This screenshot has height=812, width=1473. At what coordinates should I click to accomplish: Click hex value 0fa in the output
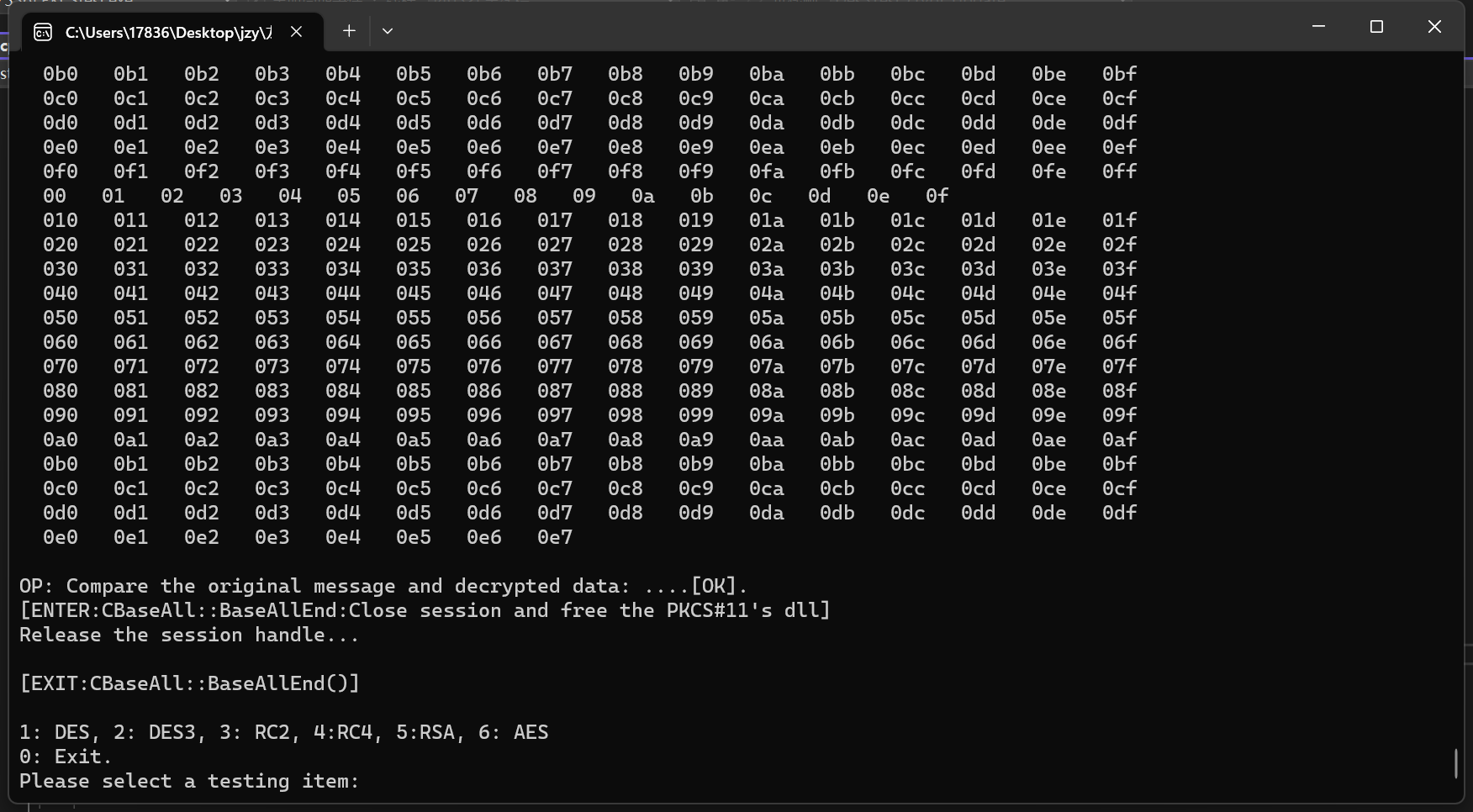pos(766,171)
